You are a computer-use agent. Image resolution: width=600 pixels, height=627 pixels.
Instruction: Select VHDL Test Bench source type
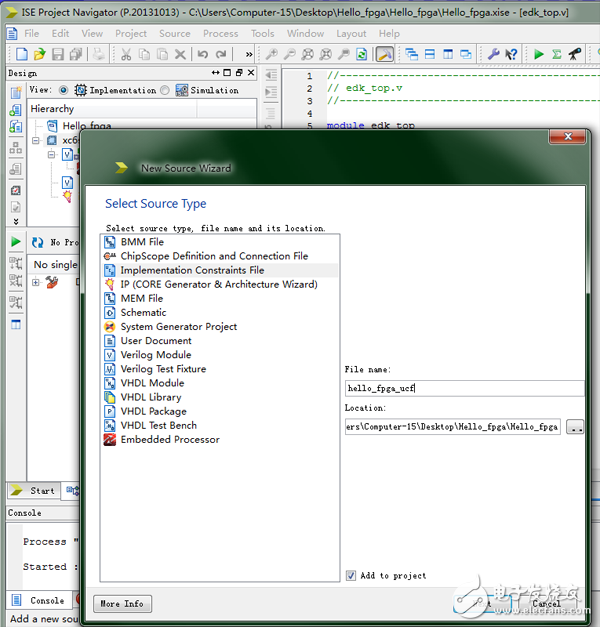(x=158, y=425)
